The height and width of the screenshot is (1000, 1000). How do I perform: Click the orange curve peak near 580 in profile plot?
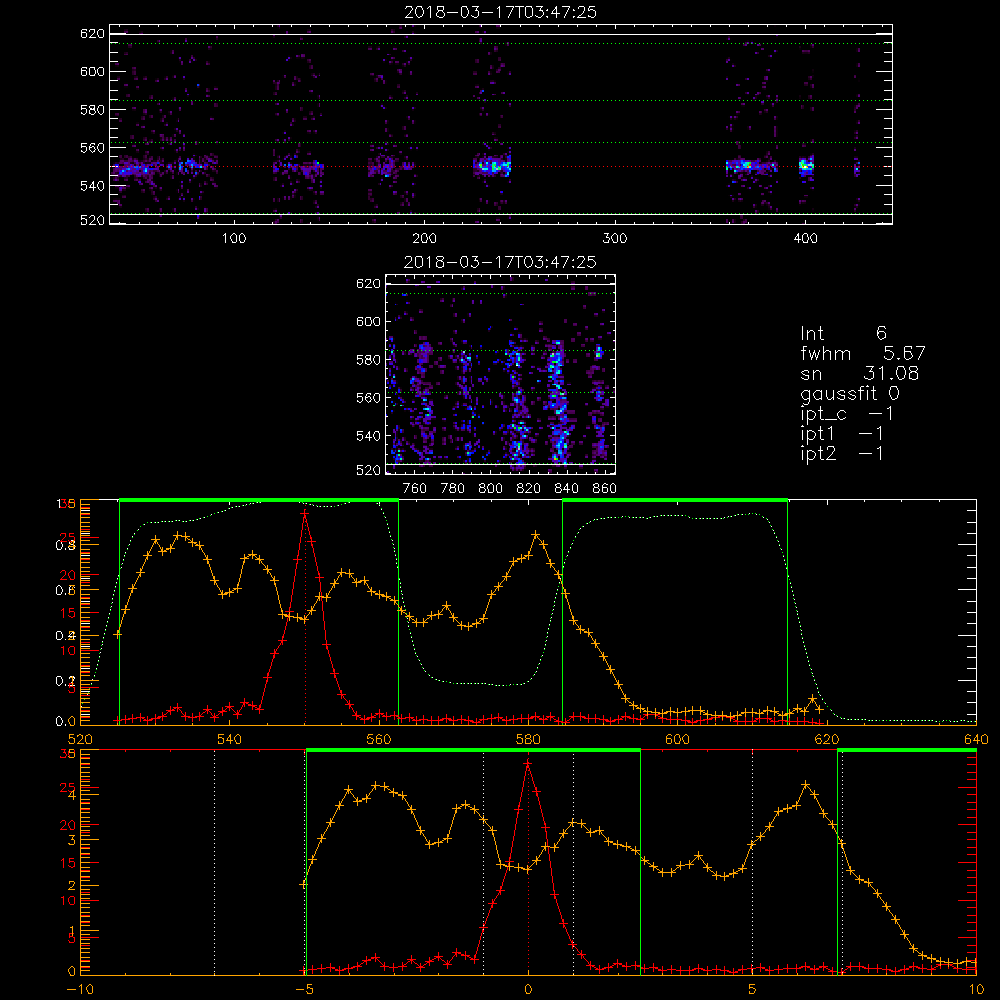tap(536, 534)
